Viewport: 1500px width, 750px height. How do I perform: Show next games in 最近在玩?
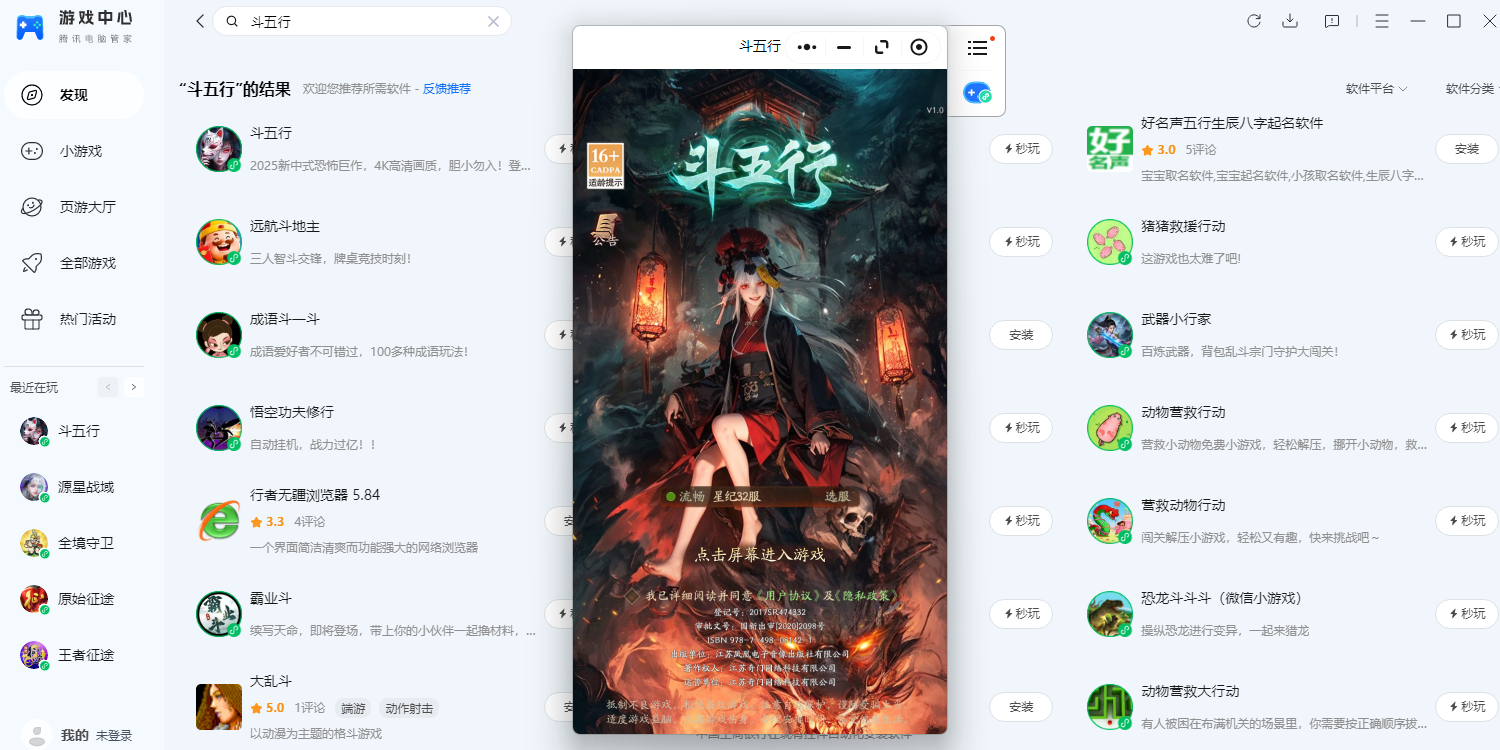click(x=134, y=387)
